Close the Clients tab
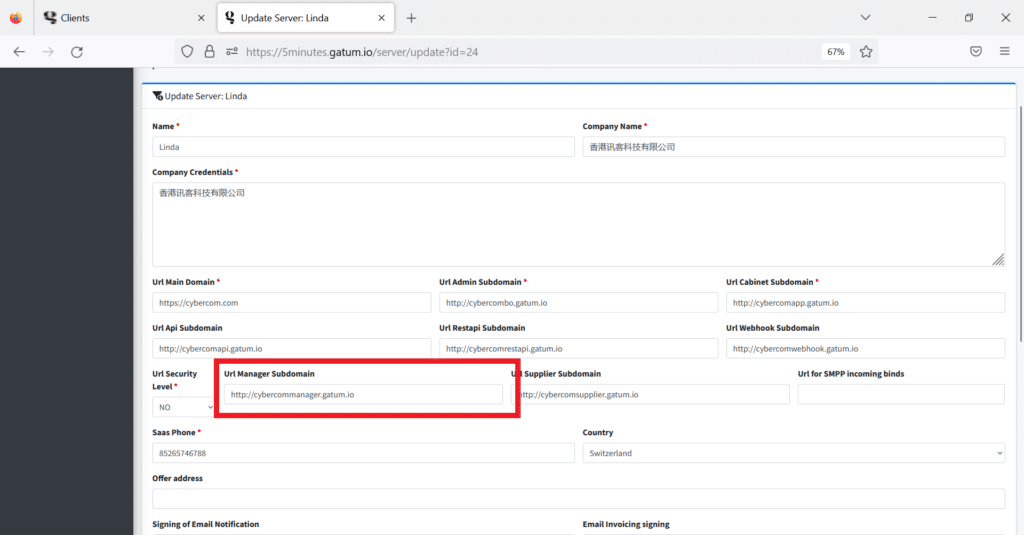This screenshot has height=535, width=1024. click(201, 18)
